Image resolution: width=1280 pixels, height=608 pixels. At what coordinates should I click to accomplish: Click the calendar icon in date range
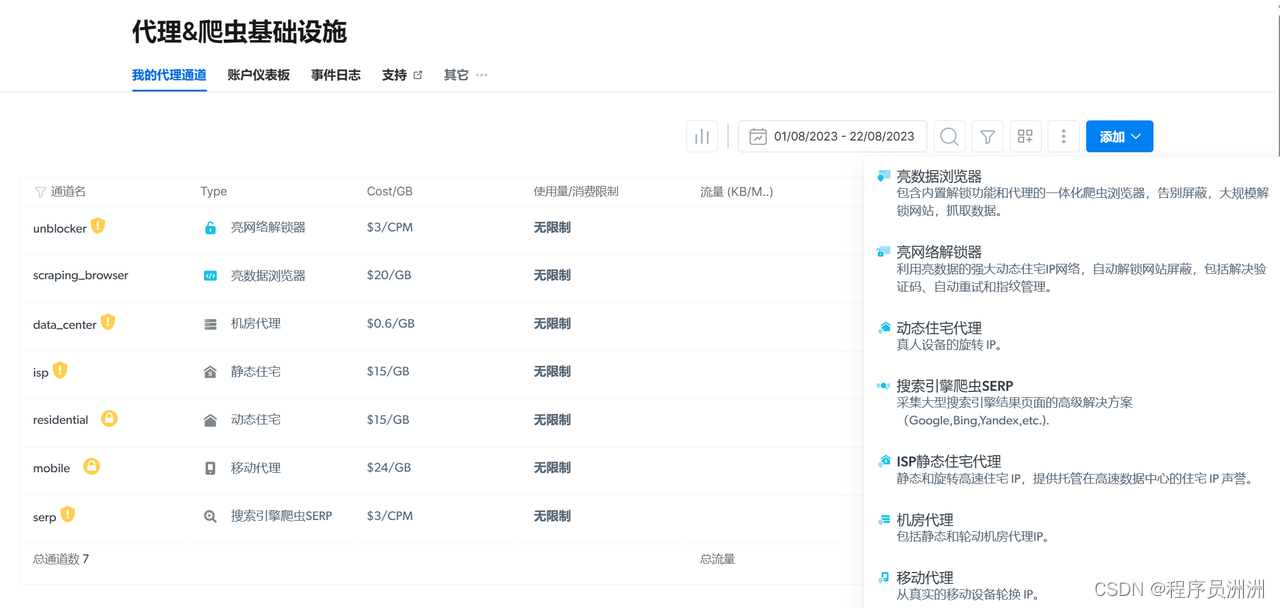(x=758, y=137)
